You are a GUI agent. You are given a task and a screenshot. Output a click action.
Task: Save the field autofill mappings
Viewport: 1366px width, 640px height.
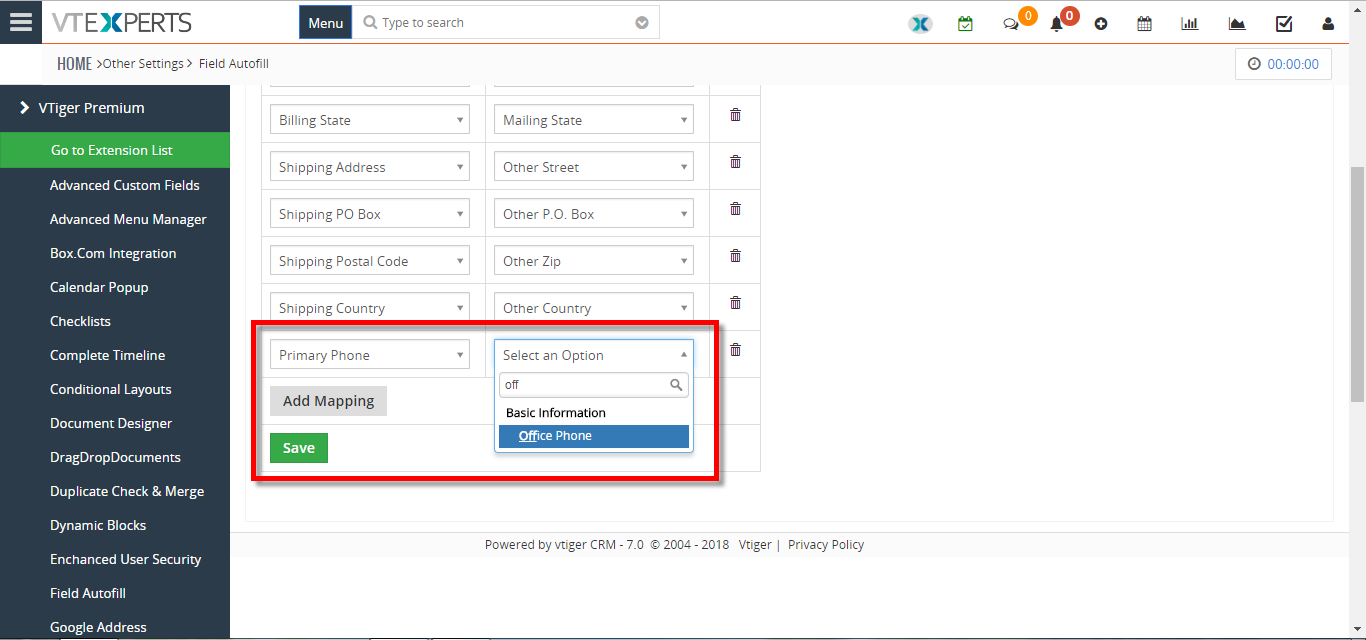pos(299,448)
